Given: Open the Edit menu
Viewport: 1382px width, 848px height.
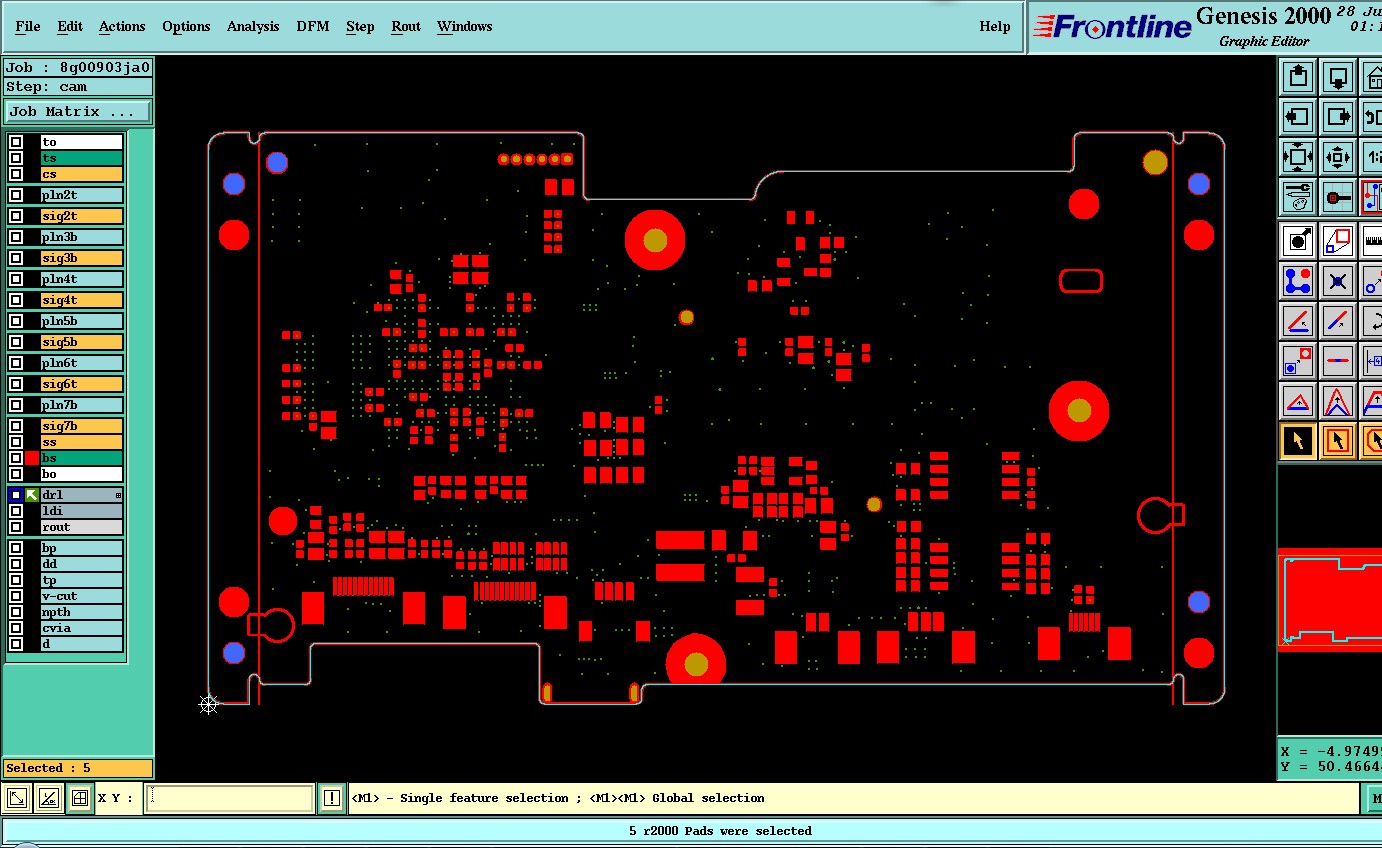Looking at the screenshot, I should [70, 26].
